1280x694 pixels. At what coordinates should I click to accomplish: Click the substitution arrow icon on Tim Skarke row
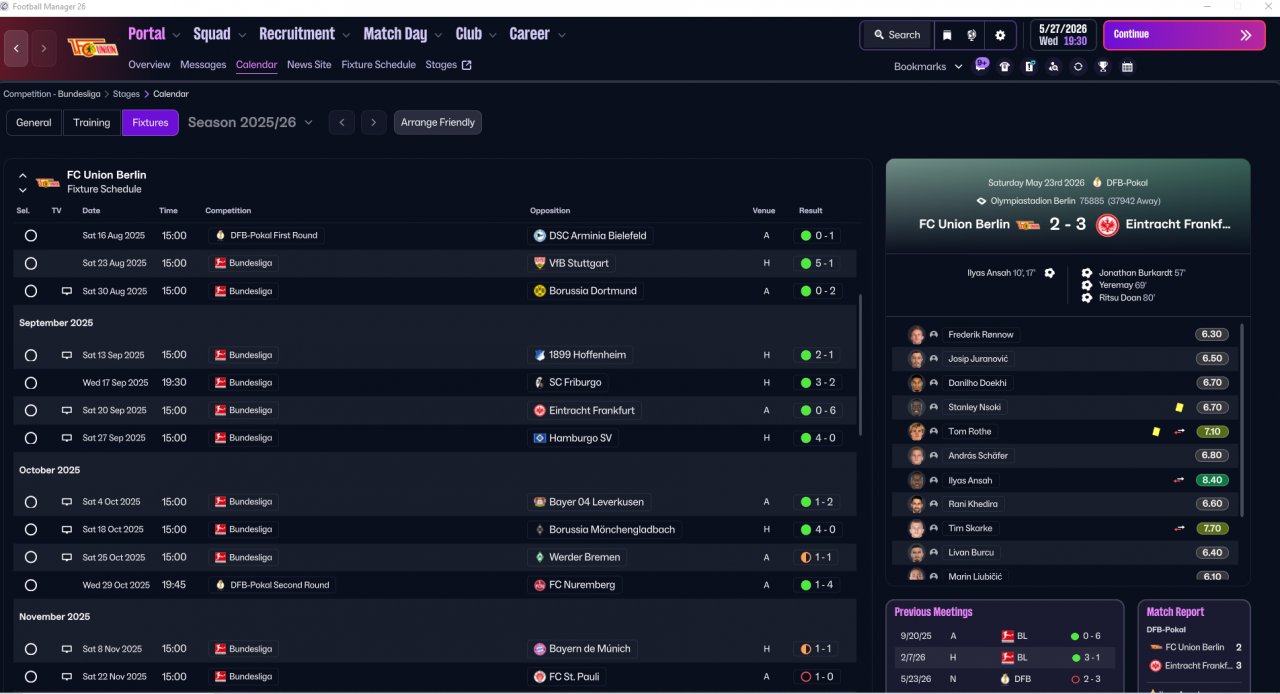point(1180,528)
